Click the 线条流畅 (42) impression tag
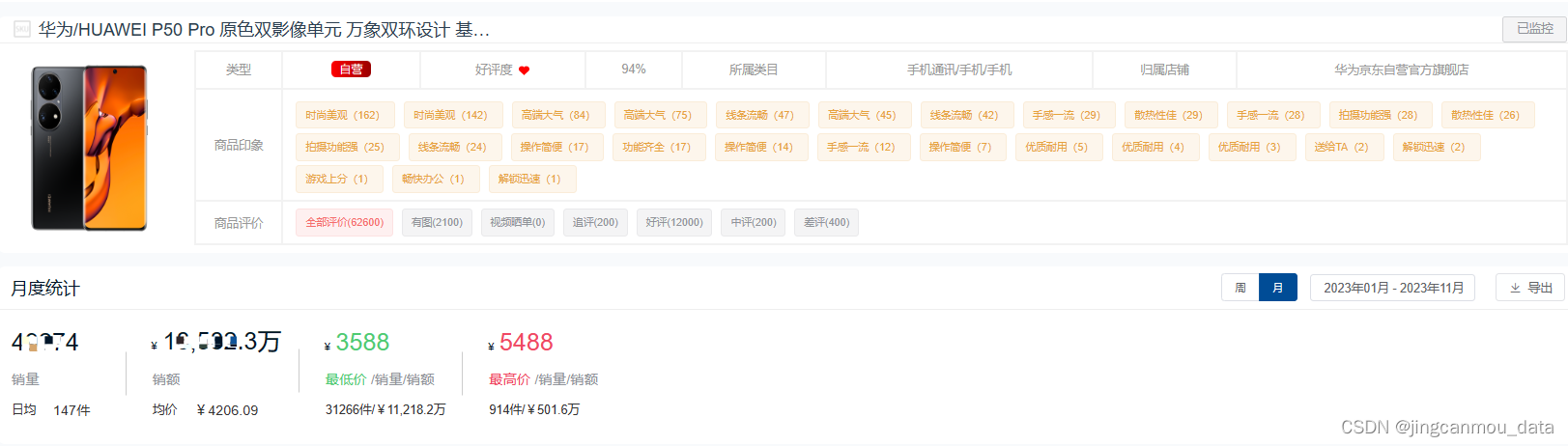 pos(966,115)
